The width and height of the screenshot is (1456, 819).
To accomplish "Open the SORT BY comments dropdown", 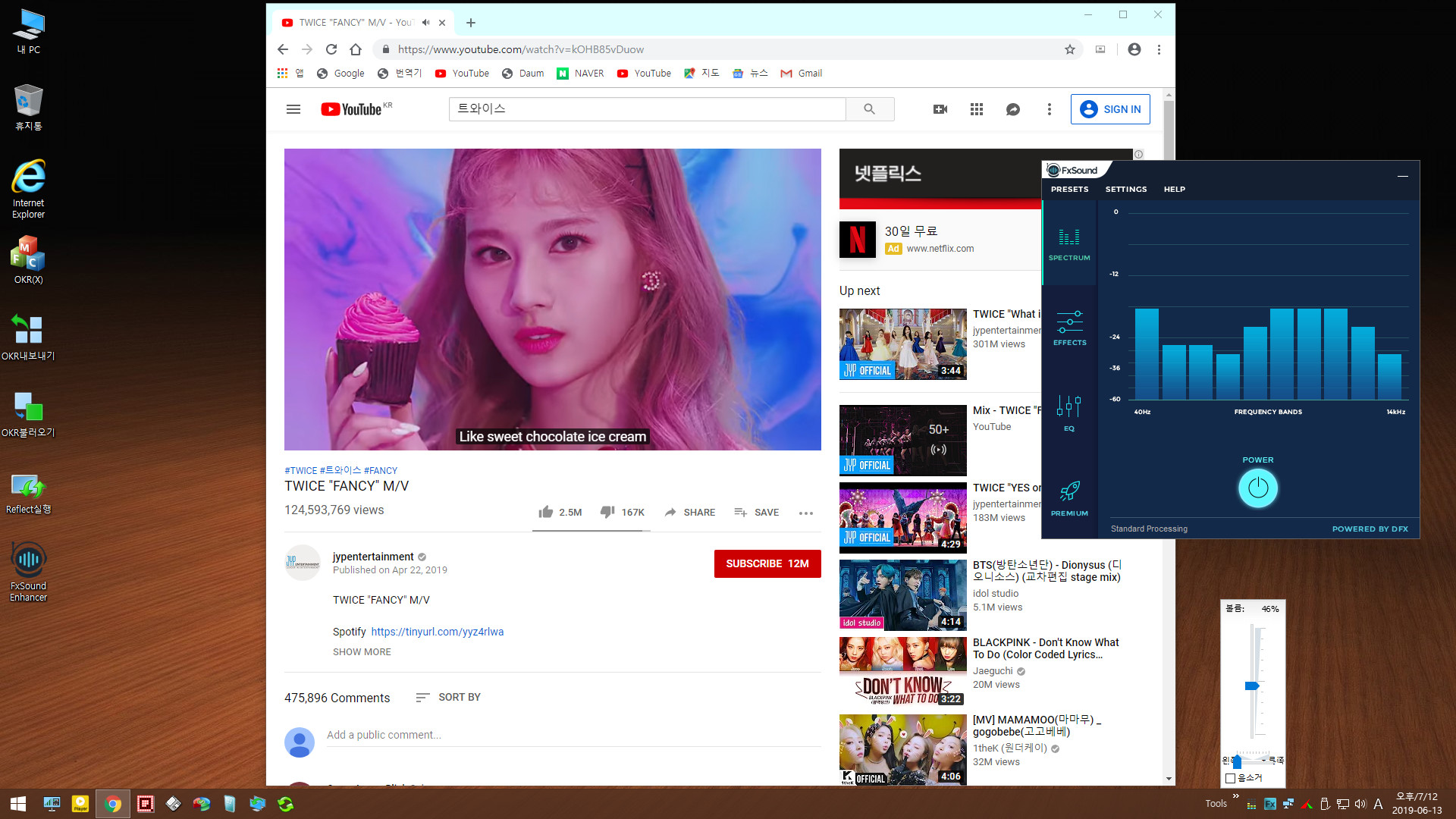I will point(448,698).
